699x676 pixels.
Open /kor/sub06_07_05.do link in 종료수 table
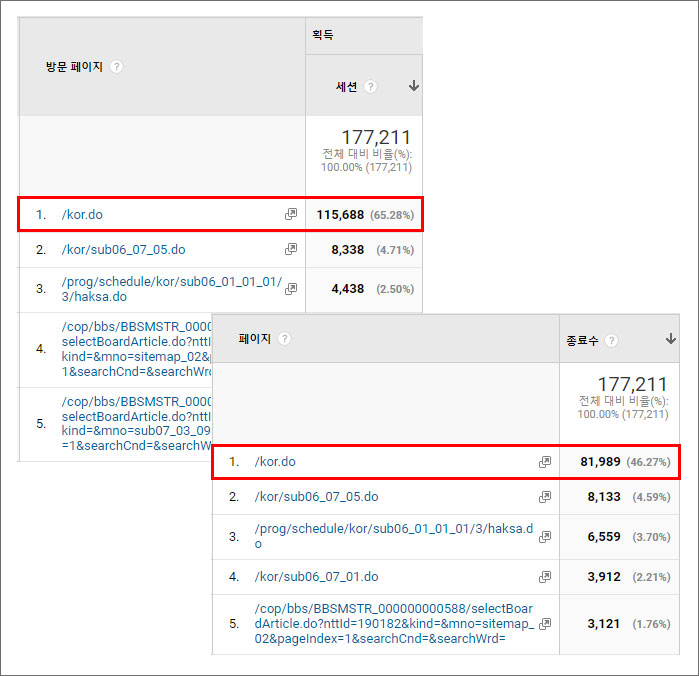tap(316, 497)
